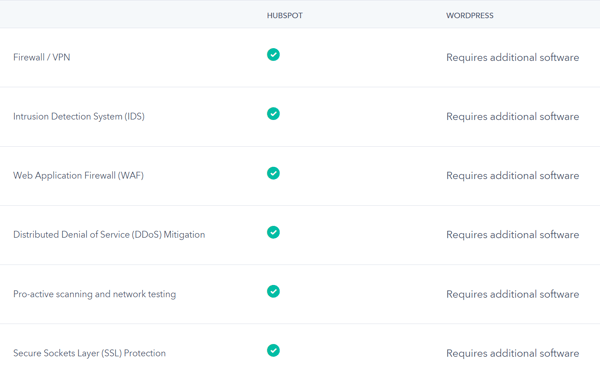Image resolution: width=600 pixels, height=379 pixels.
Task: Click 'Requires additional software' in SSL Protection row
Action: tap(512, 353)
